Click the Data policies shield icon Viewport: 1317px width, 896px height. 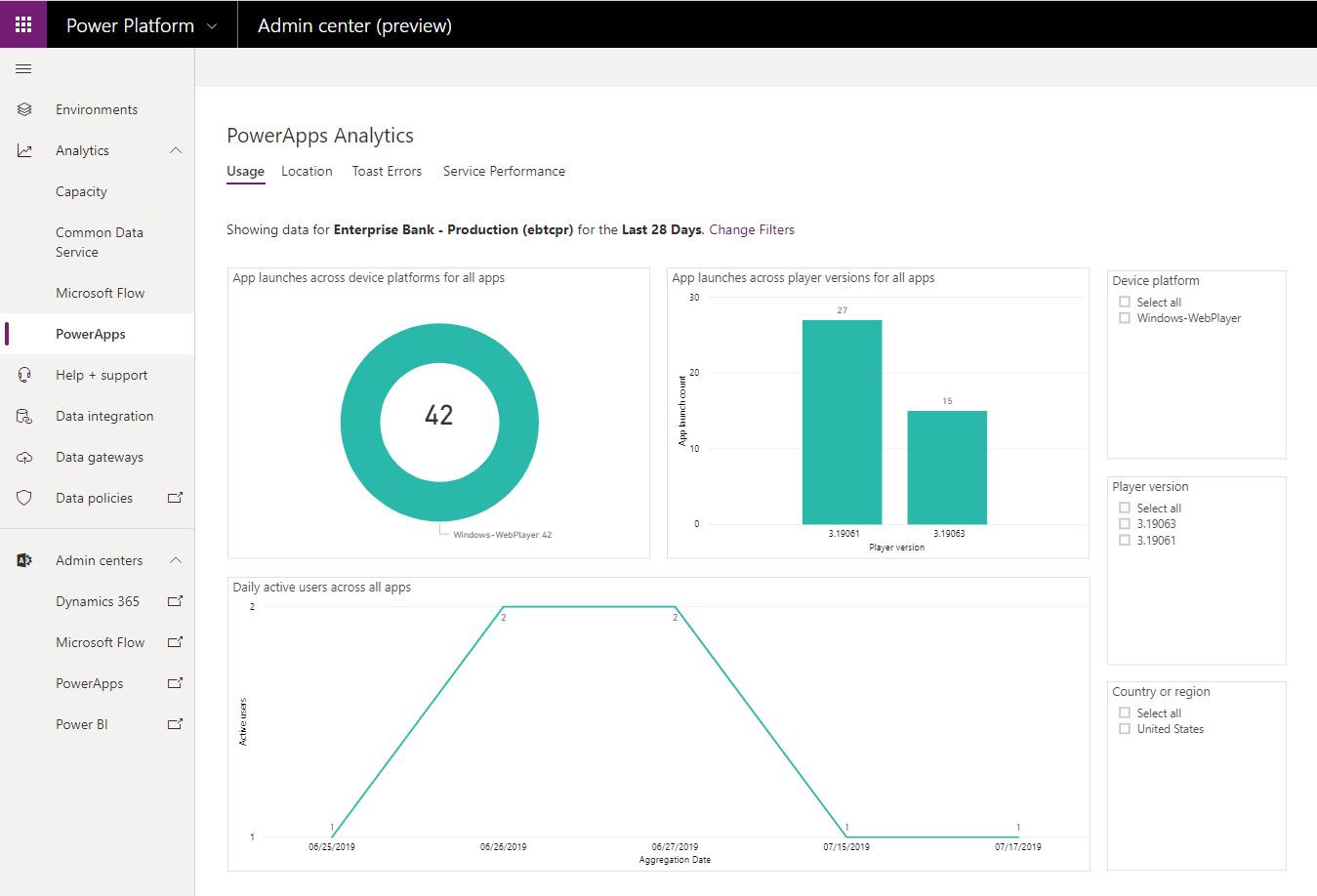coord(24,498)
